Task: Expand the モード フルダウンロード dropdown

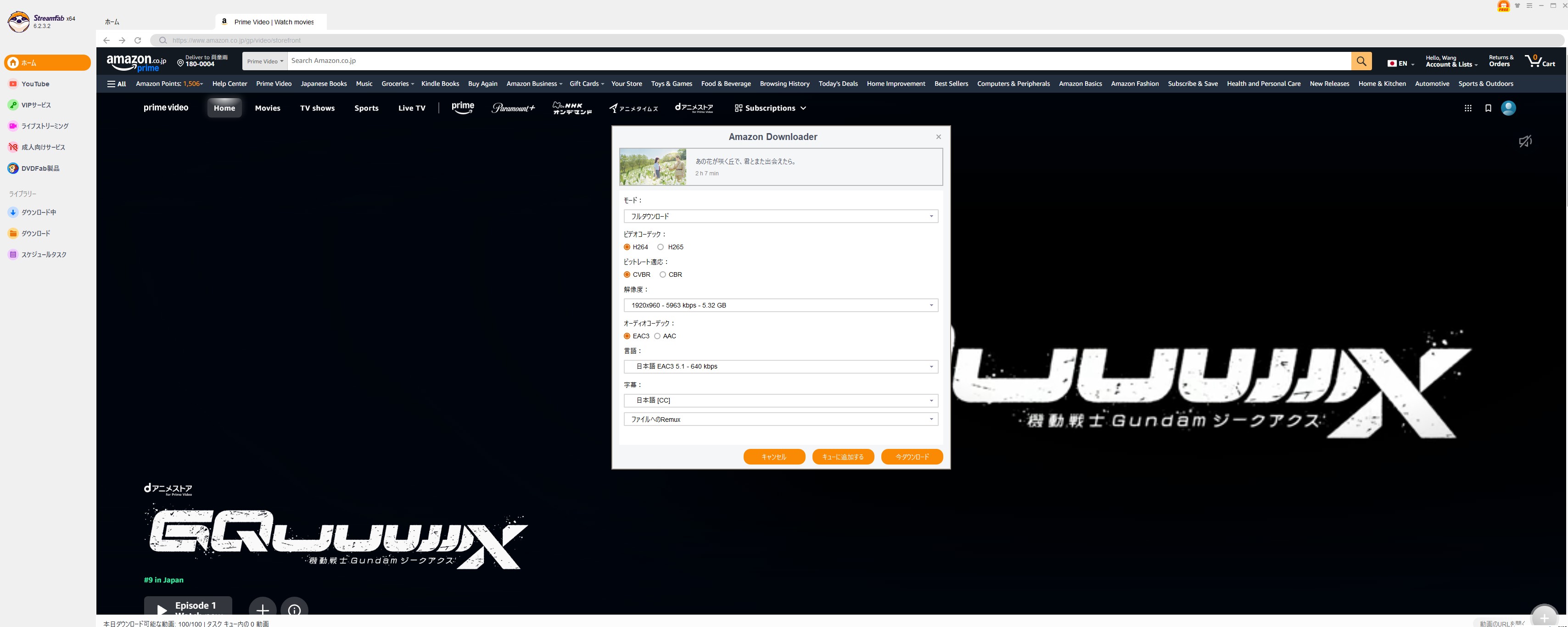Action: tap(781, 216)
